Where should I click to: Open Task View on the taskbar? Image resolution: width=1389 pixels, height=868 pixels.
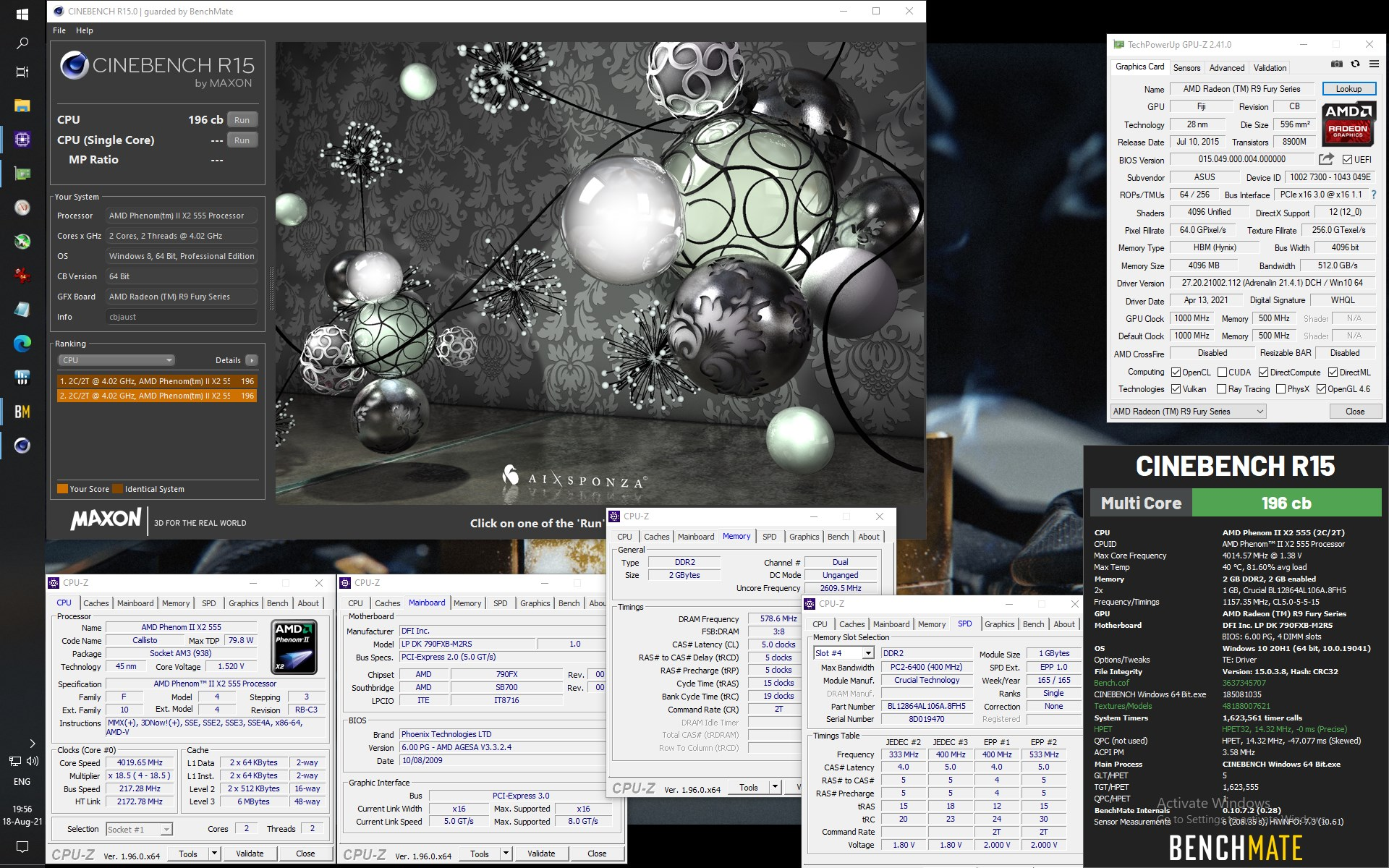(x=22, y=72)
